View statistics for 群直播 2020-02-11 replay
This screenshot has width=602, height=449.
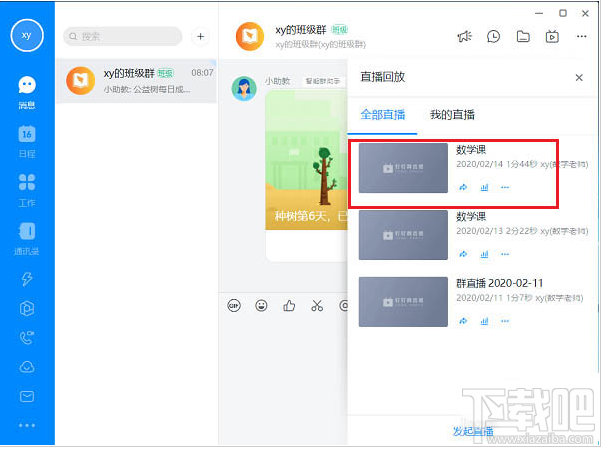pos(485,321)
